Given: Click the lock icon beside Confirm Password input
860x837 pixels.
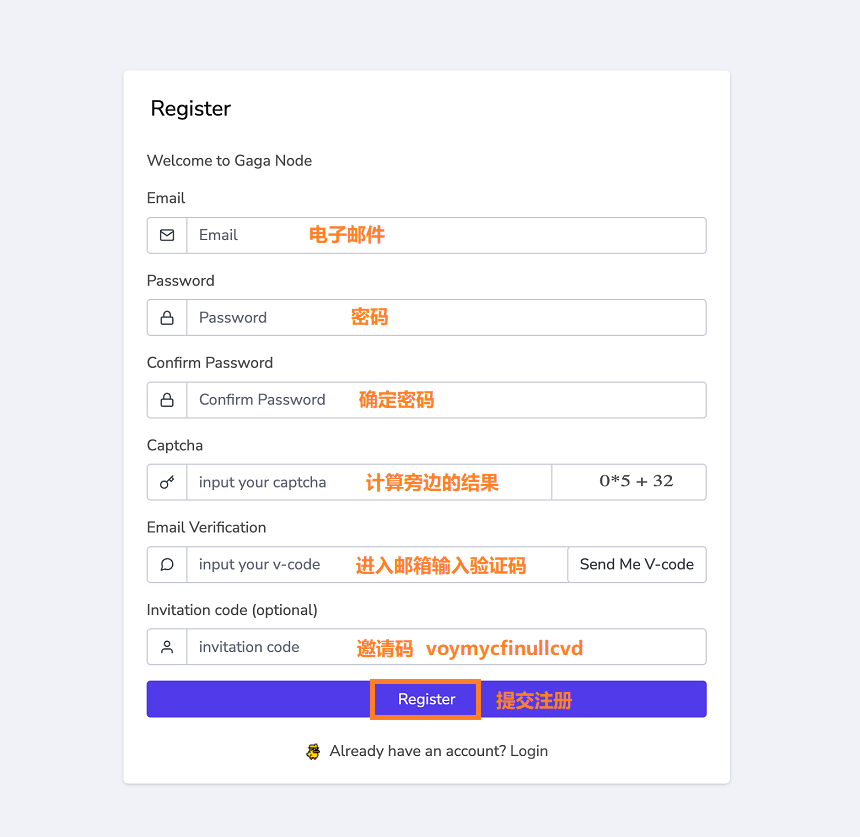Looking at the screenshot, I should coord(167,400).
